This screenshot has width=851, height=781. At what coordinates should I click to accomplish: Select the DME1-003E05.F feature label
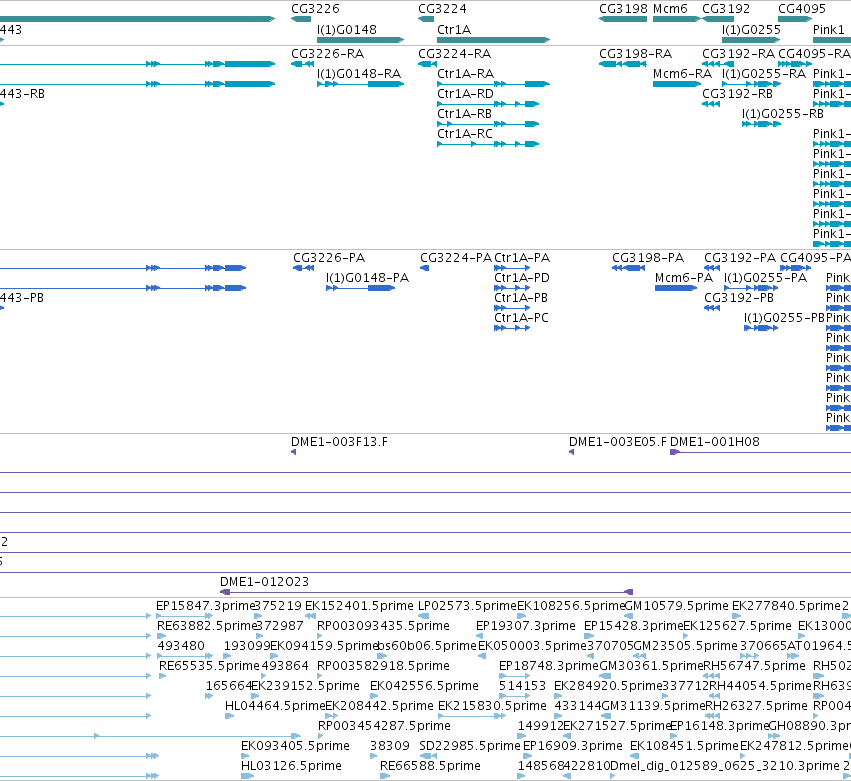[618, 442]
